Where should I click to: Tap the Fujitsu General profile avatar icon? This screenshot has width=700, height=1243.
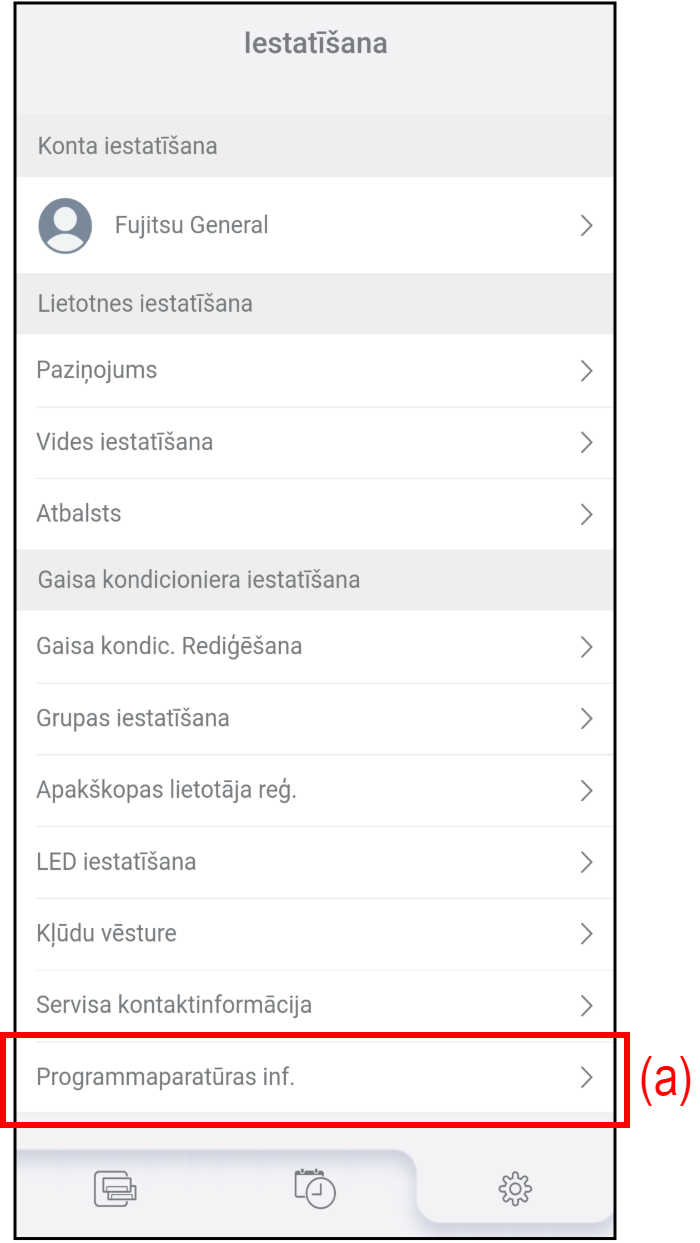point(65,225)
